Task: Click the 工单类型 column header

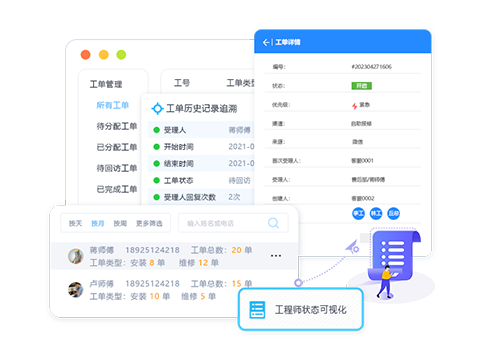Action: pos(241,83)
